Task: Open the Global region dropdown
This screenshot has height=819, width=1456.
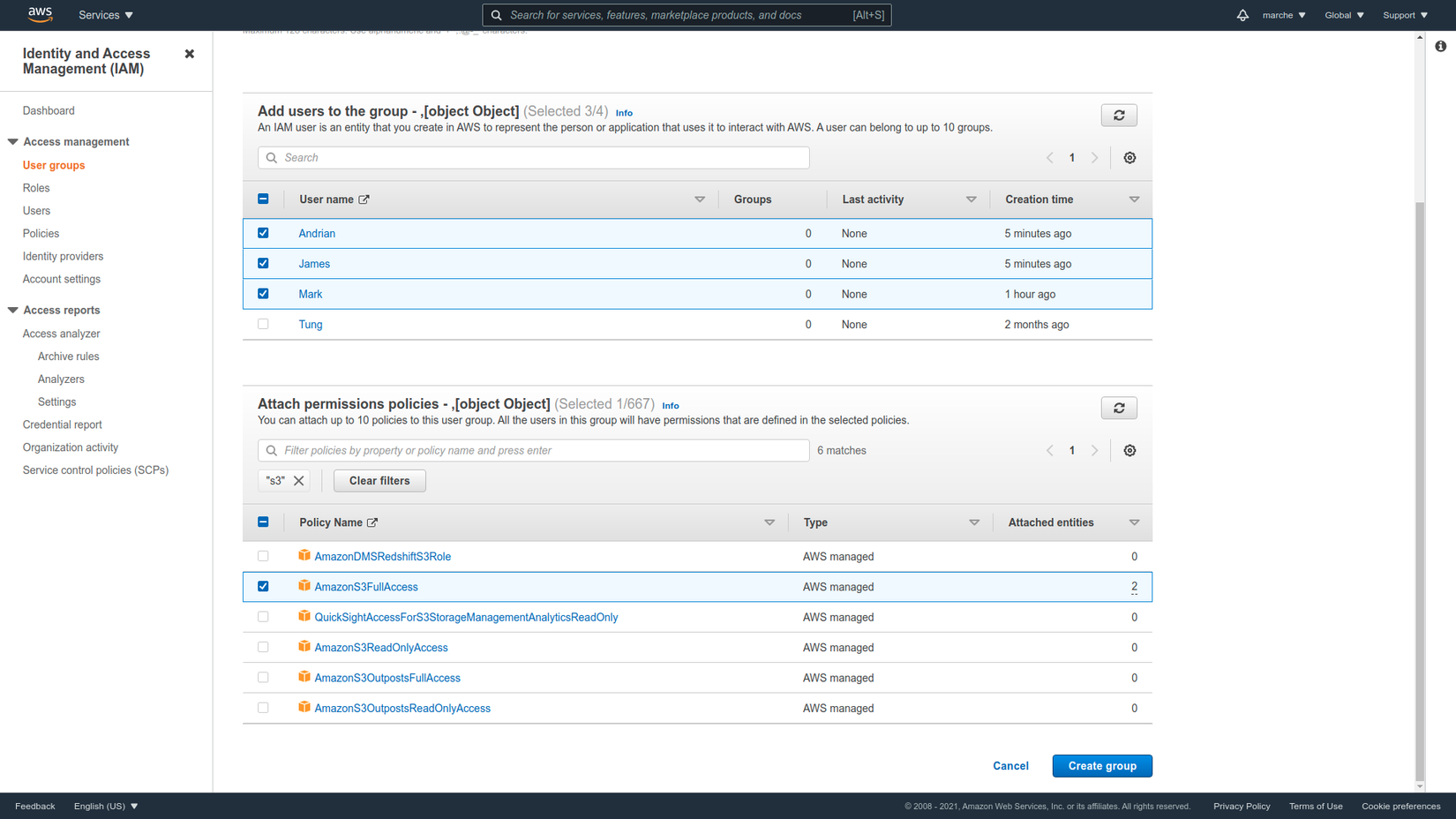Action: [1344, 15]
